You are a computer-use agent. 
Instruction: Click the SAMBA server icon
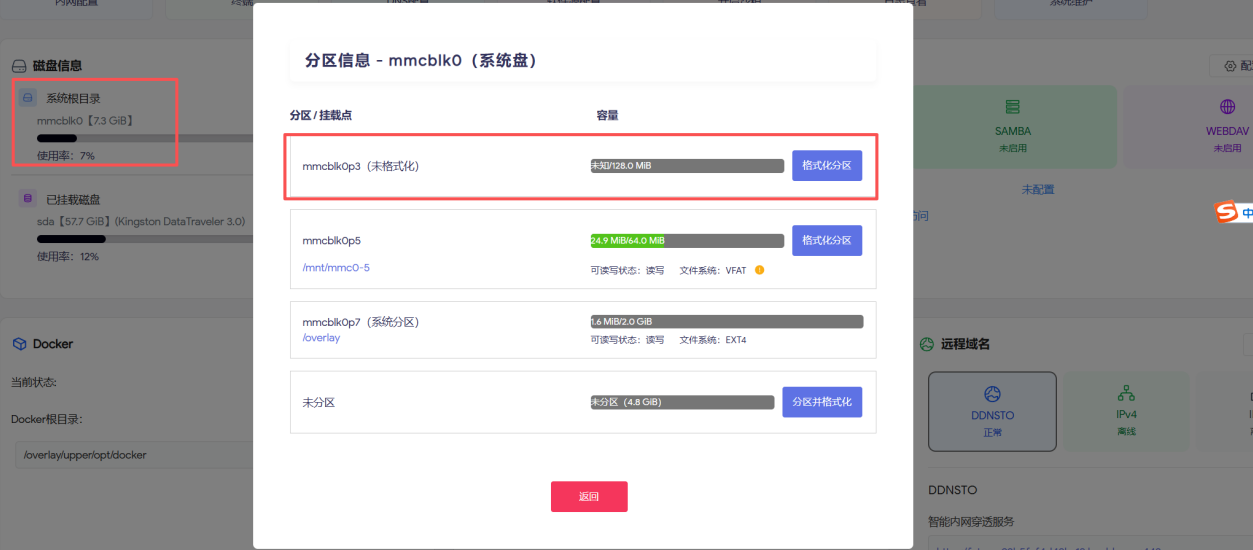coord(1012,107)
